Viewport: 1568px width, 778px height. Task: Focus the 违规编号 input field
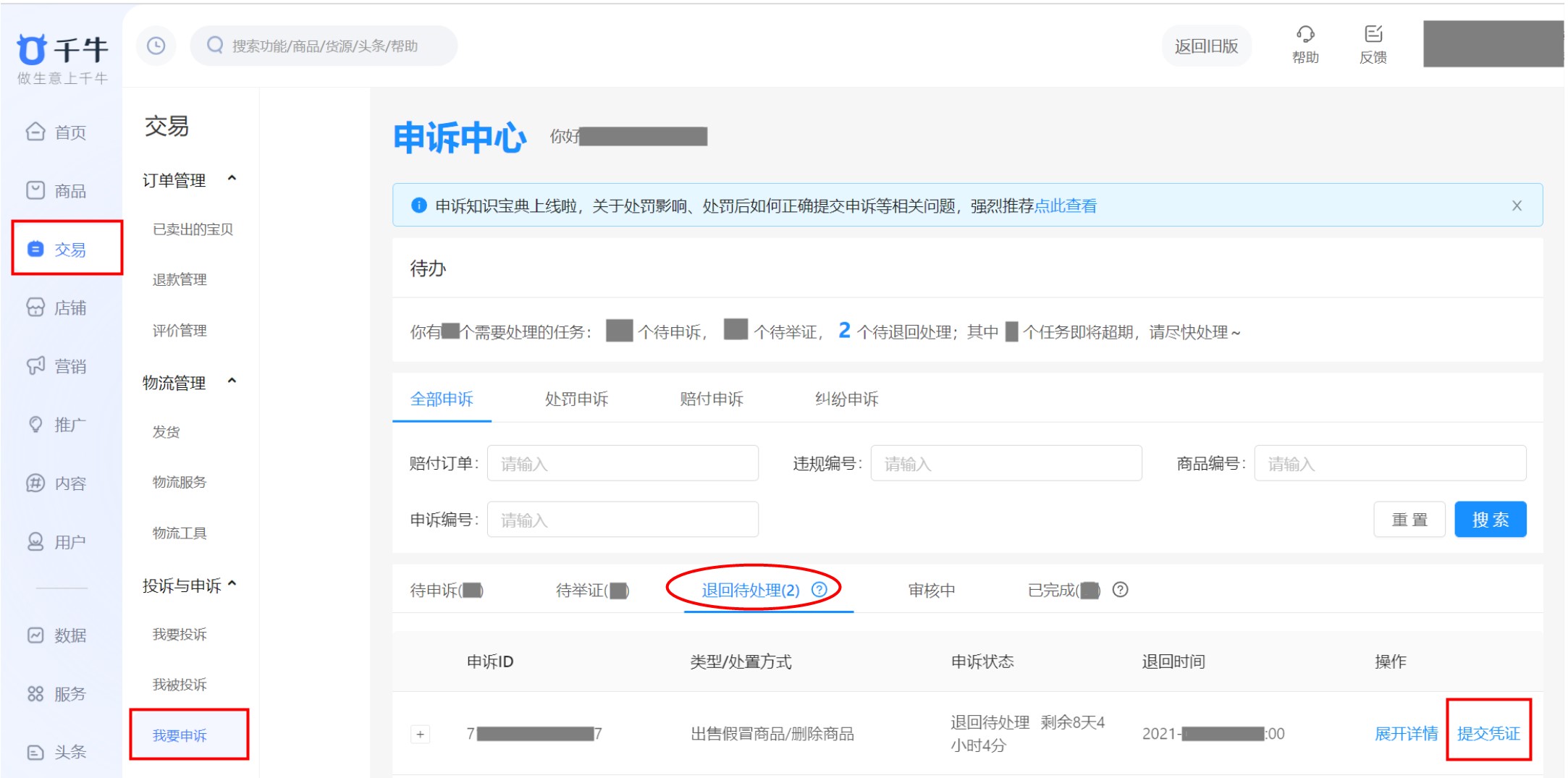[1006, 464]
